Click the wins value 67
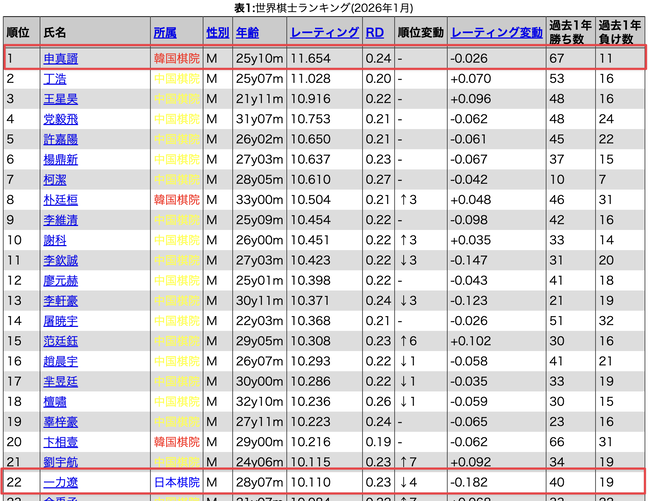The image size is (650, 501). [x=557, y=58]
